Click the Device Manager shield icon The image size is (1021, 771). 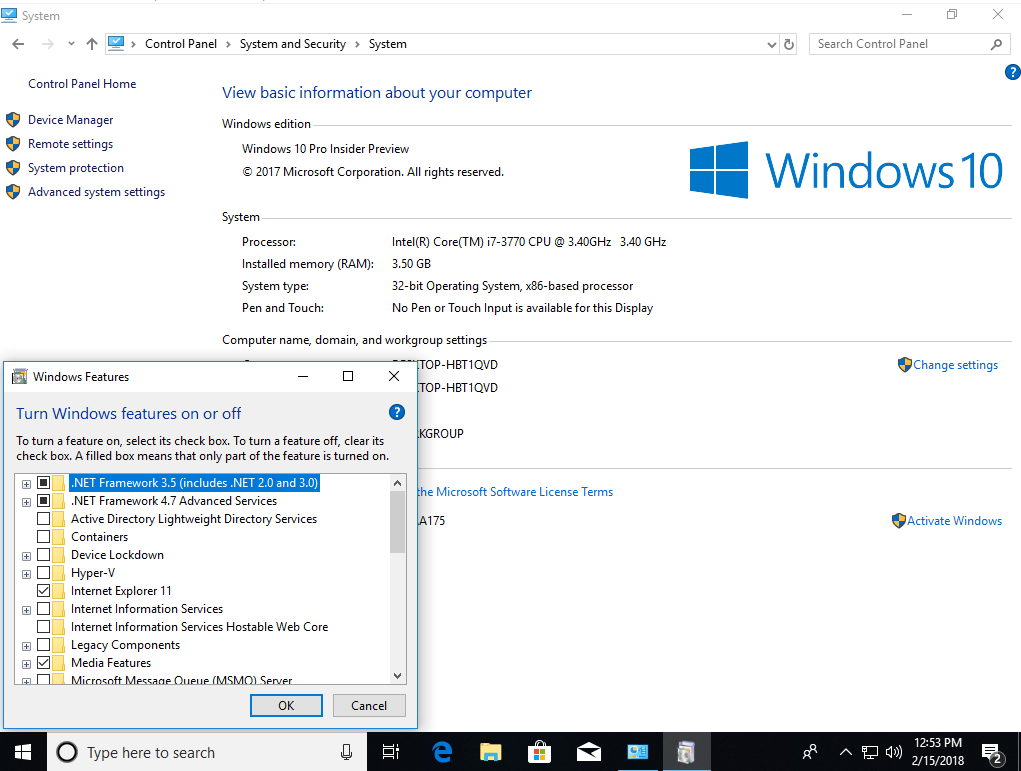click(x=13, y=120)
